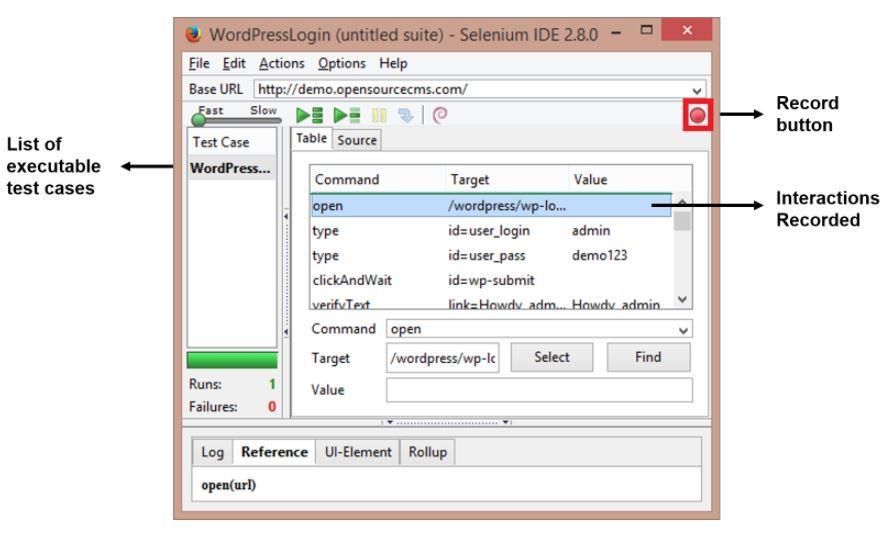888x537 pixels.
Task: Click the Test Case list header
Action: pyautogui.click(x=232, y=142)
